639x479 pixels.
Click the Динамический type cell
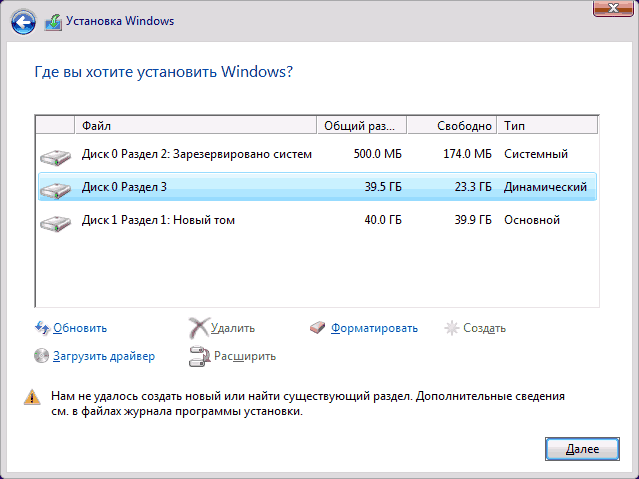(545, 187)
